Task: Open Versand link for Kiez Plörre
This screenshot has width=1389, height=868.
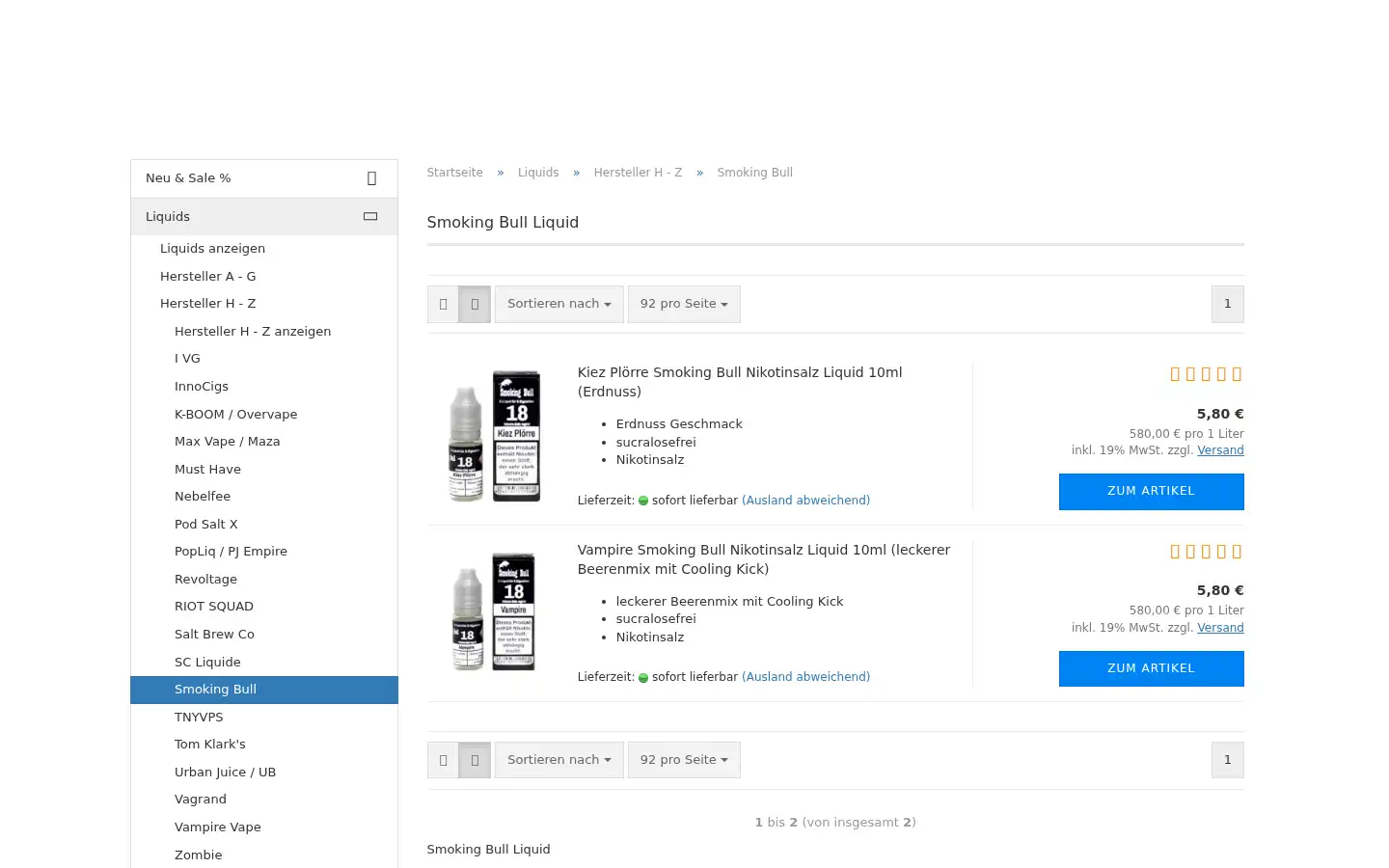Action: 1220,450
